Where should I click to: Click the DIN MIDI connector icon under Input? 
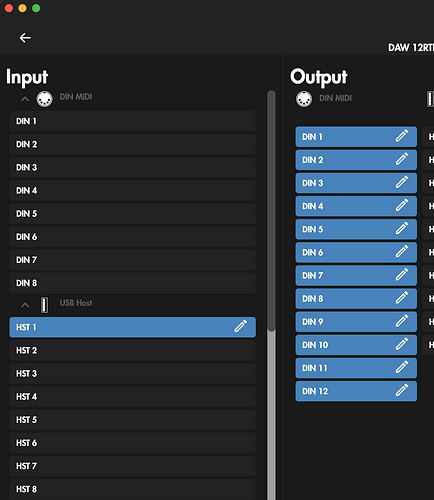[x=44, y=99]
